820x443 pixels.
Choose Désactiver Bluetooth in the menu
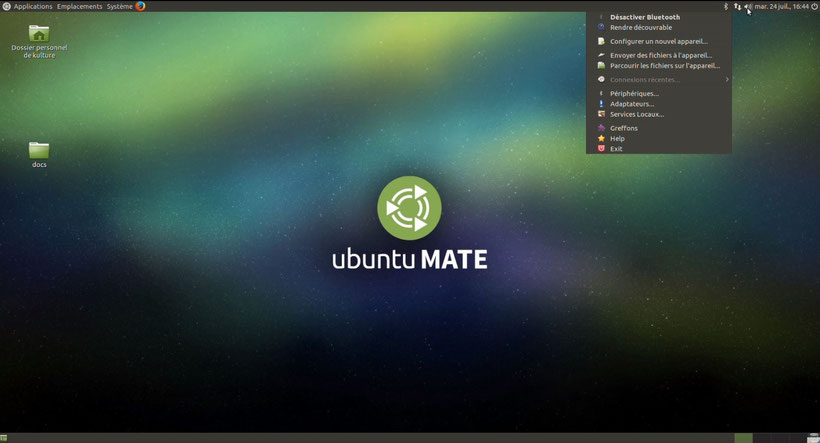(x=658, y=17)
